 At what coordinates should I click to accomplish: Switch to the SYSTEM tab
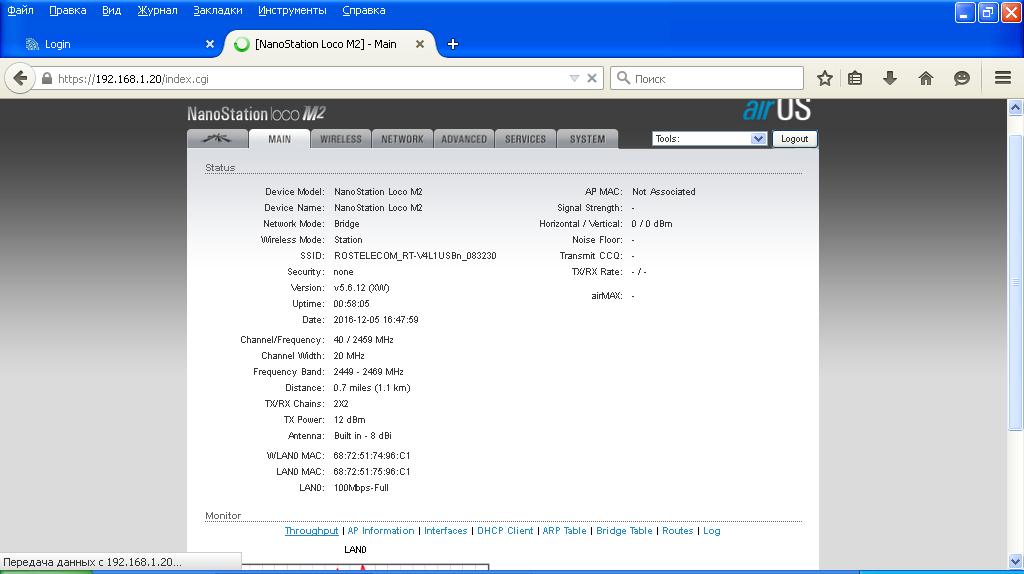(587, 139)
